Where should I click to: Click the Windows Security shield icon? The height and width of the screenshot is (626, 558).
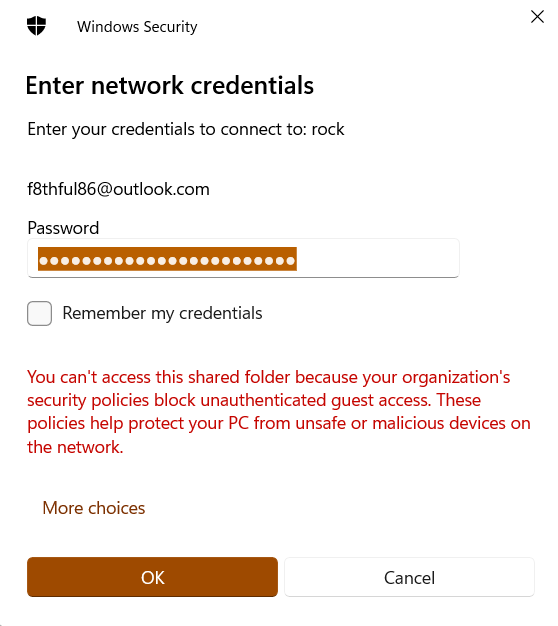(x=36, y=26)
